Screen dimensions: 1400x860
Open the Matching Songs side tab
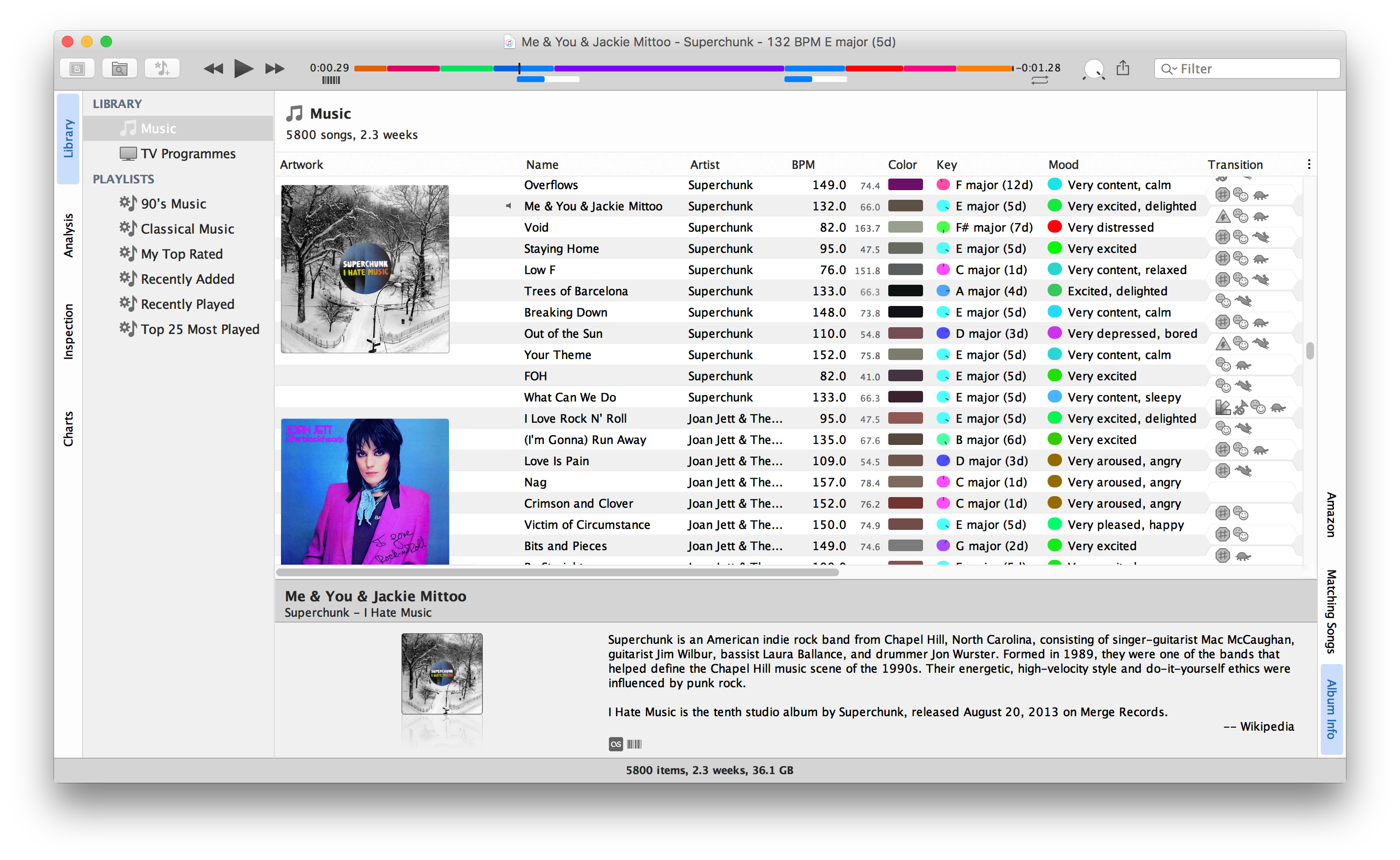[1330, 611]
